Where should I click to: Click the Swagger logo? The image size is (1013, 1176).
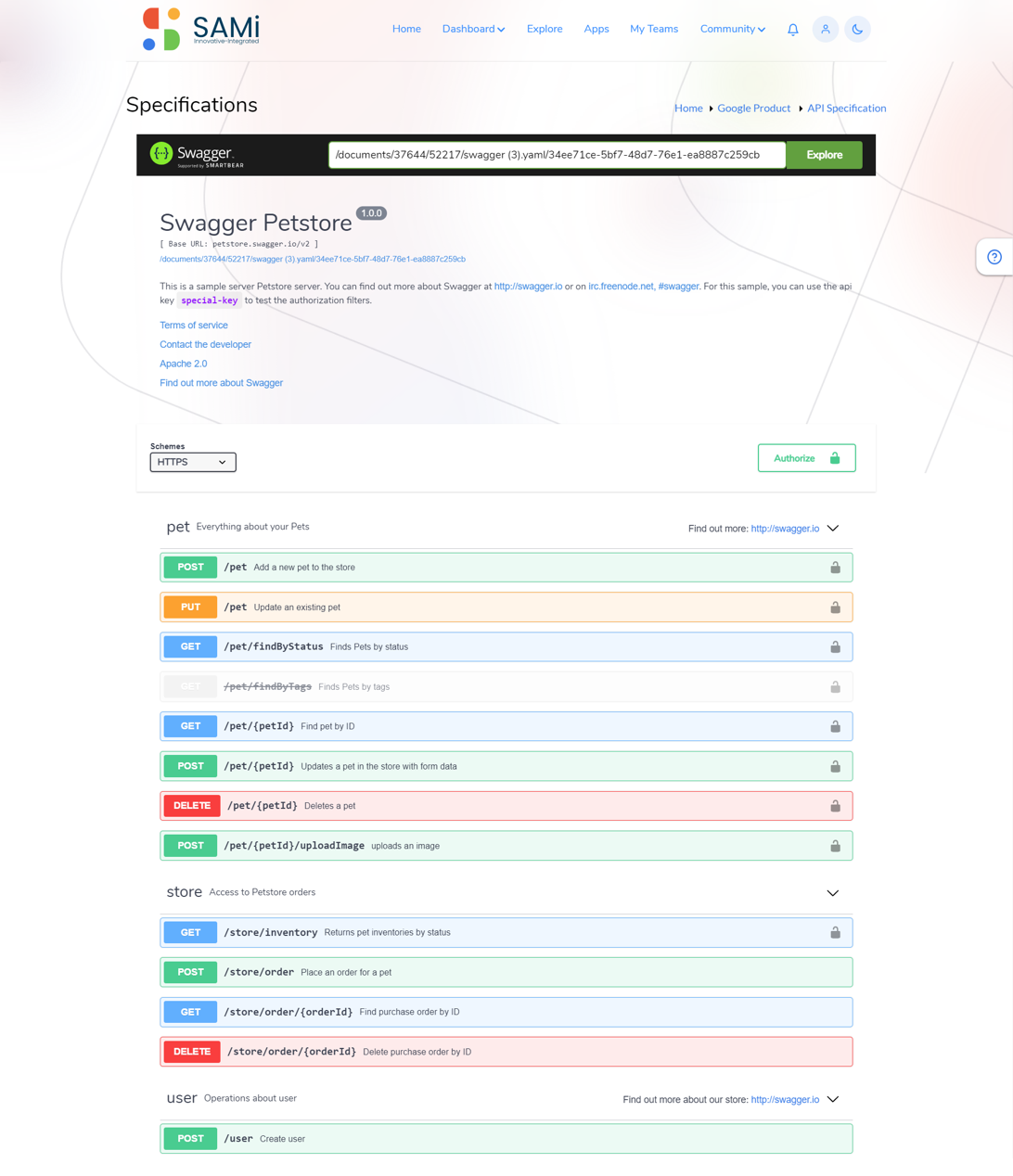click(x=198, y=155)
